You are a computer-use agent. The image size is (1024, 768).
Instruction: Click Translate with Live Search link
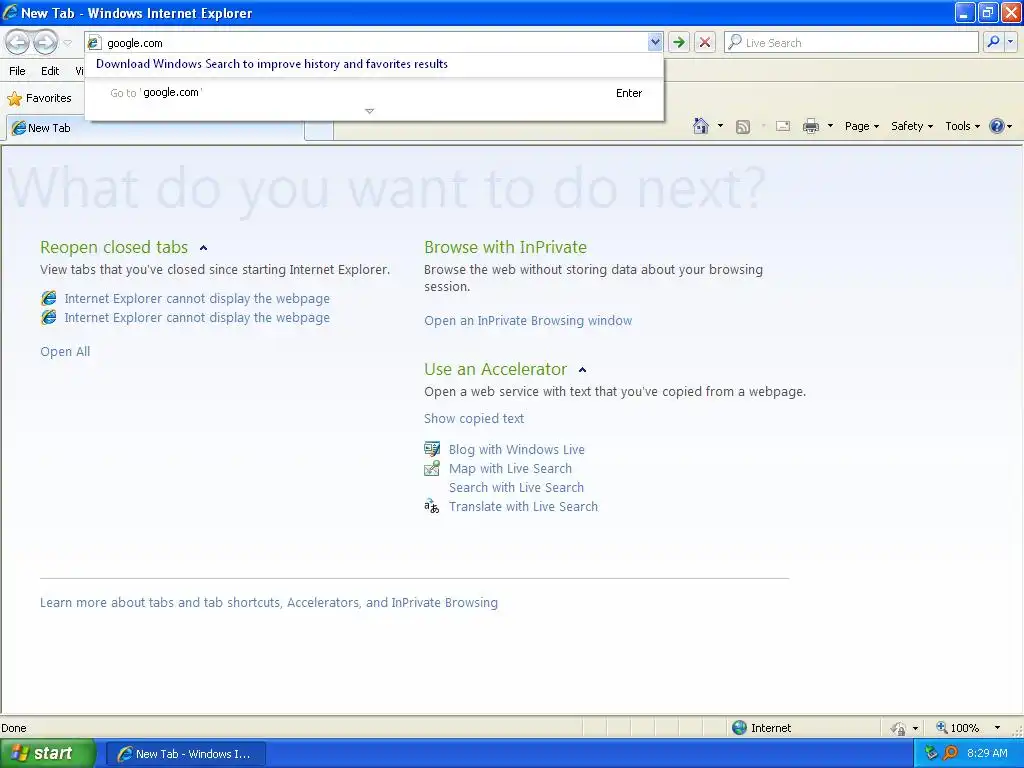click(523, 506)
